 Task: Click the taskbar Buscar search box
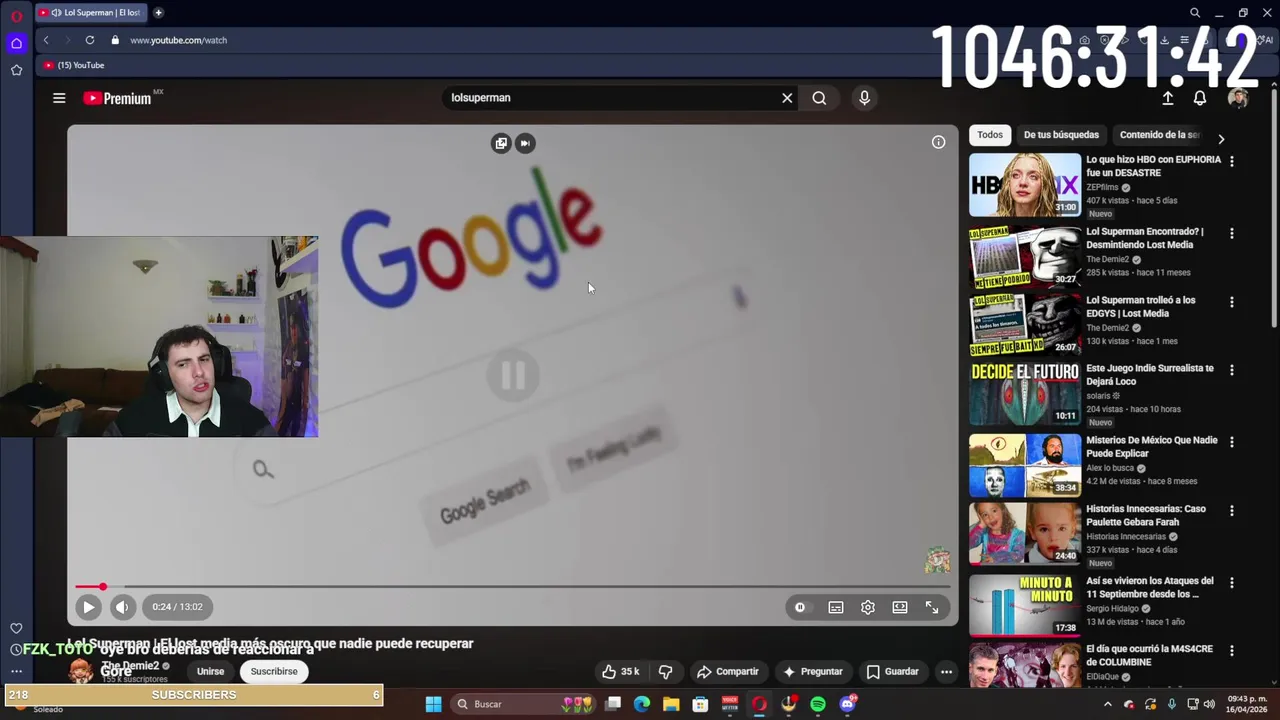pyautogui.click(x=522, y=704)
